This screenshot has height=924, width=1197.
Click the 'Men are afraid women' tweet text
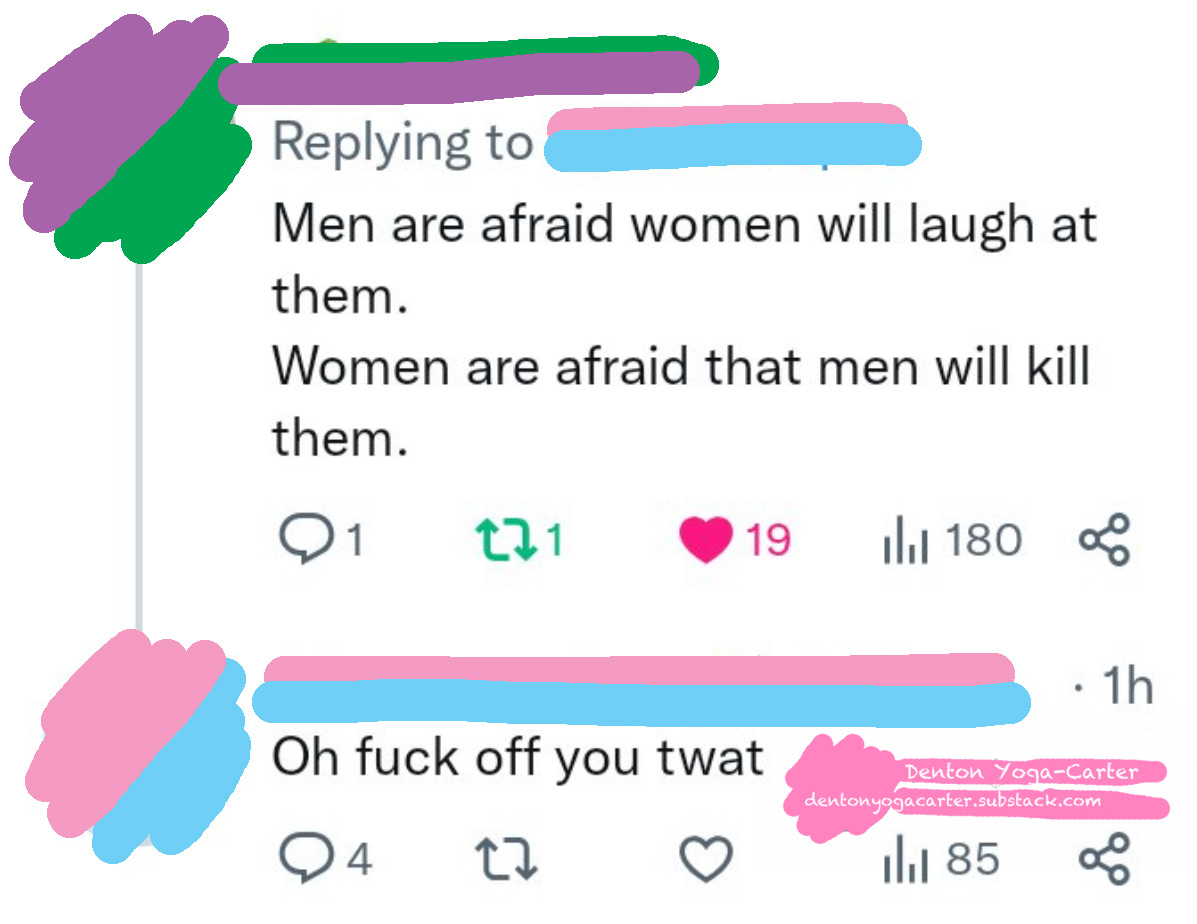point(685,331)
